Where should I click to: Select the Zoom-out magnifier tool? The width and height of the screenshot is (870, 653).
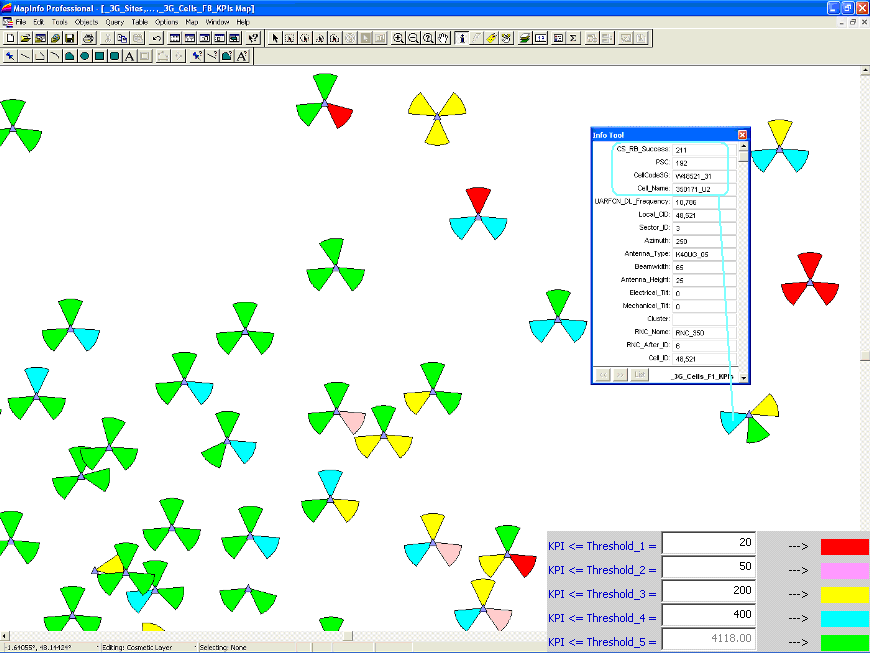coord(413,38)
